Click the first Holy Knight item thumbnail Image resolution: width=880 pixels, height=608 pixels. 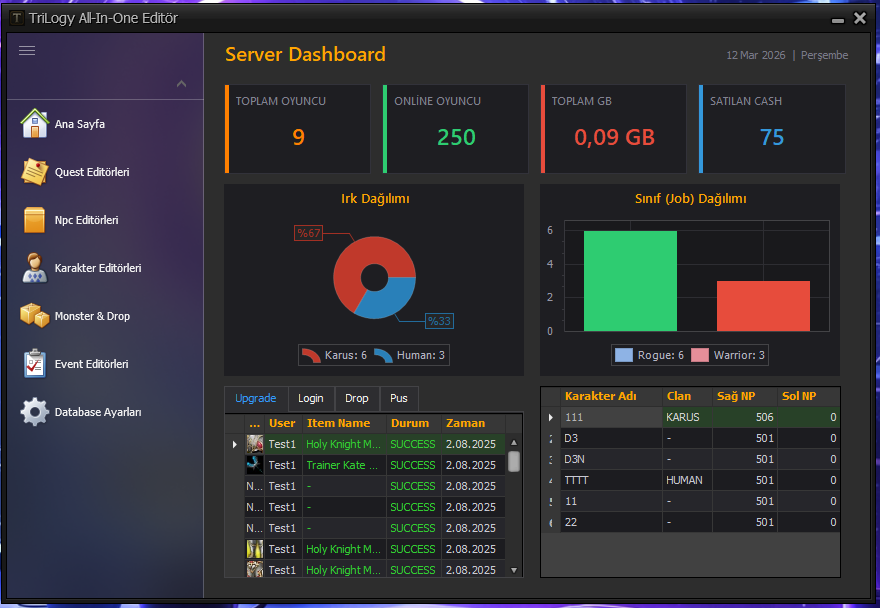pyautogui.click(x=255, y=444)
